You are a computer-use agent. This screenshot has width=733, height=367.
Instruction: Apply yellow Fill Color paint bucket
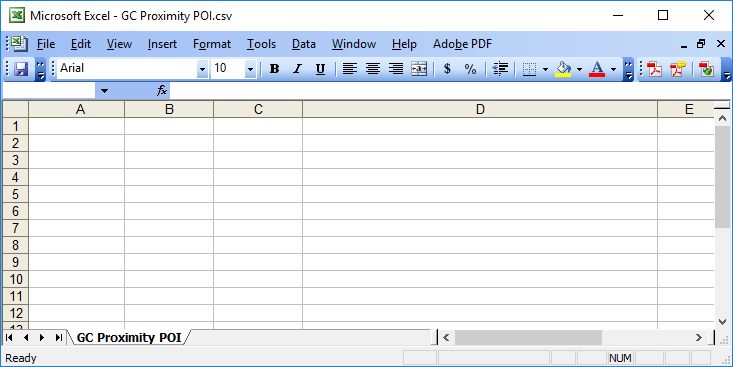point(563,69)
